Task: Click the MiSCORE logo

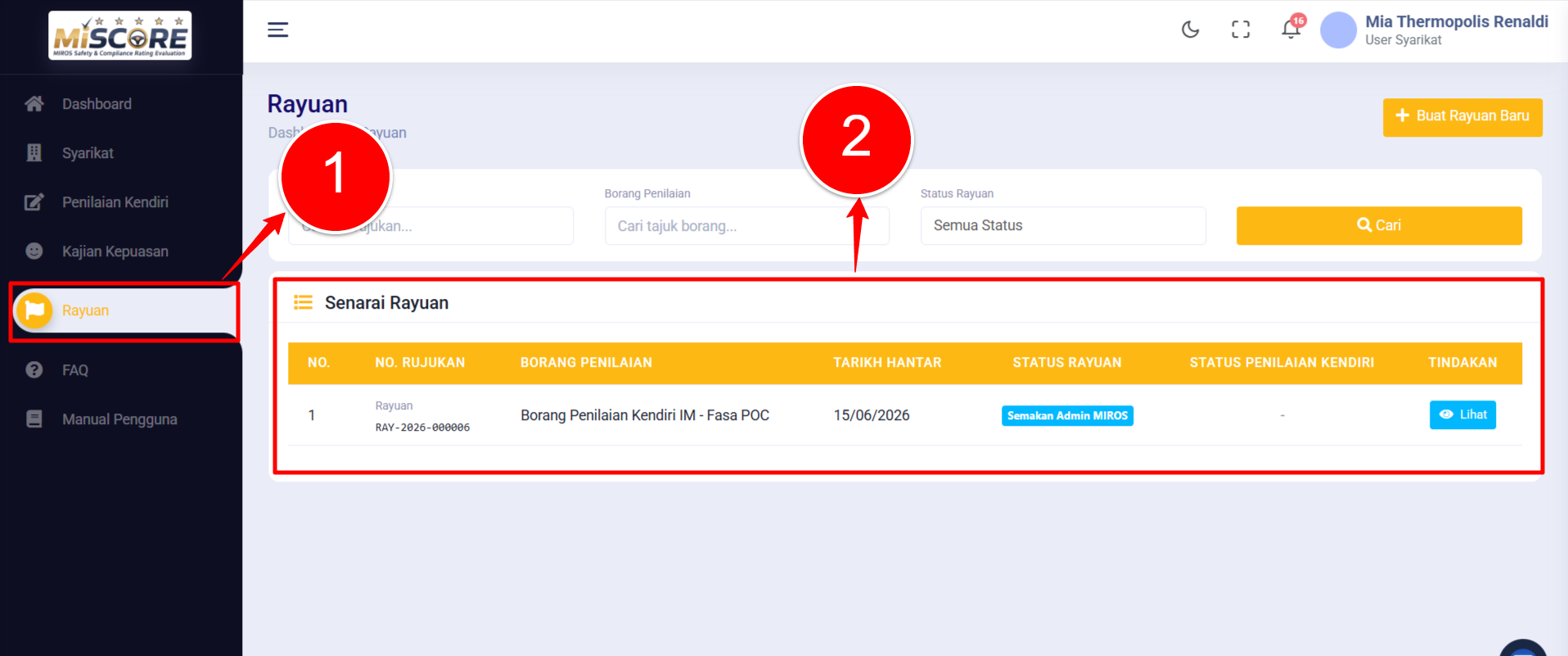Action: (120, 35)
